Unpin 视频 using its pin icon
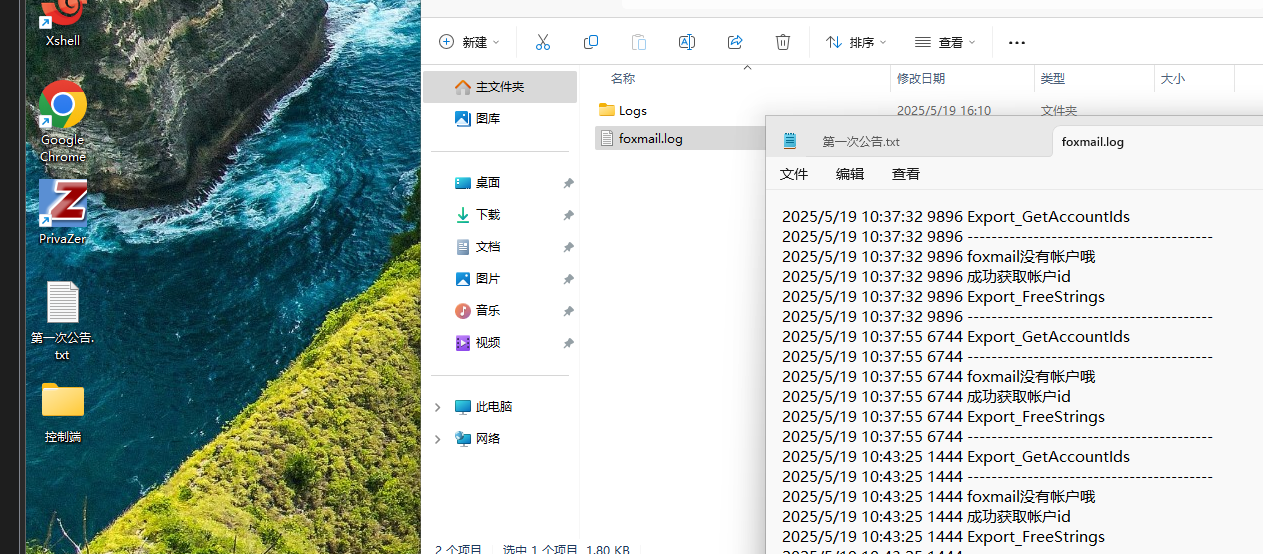This screenshot has height=554, width=1263. (x=568, y=344)
